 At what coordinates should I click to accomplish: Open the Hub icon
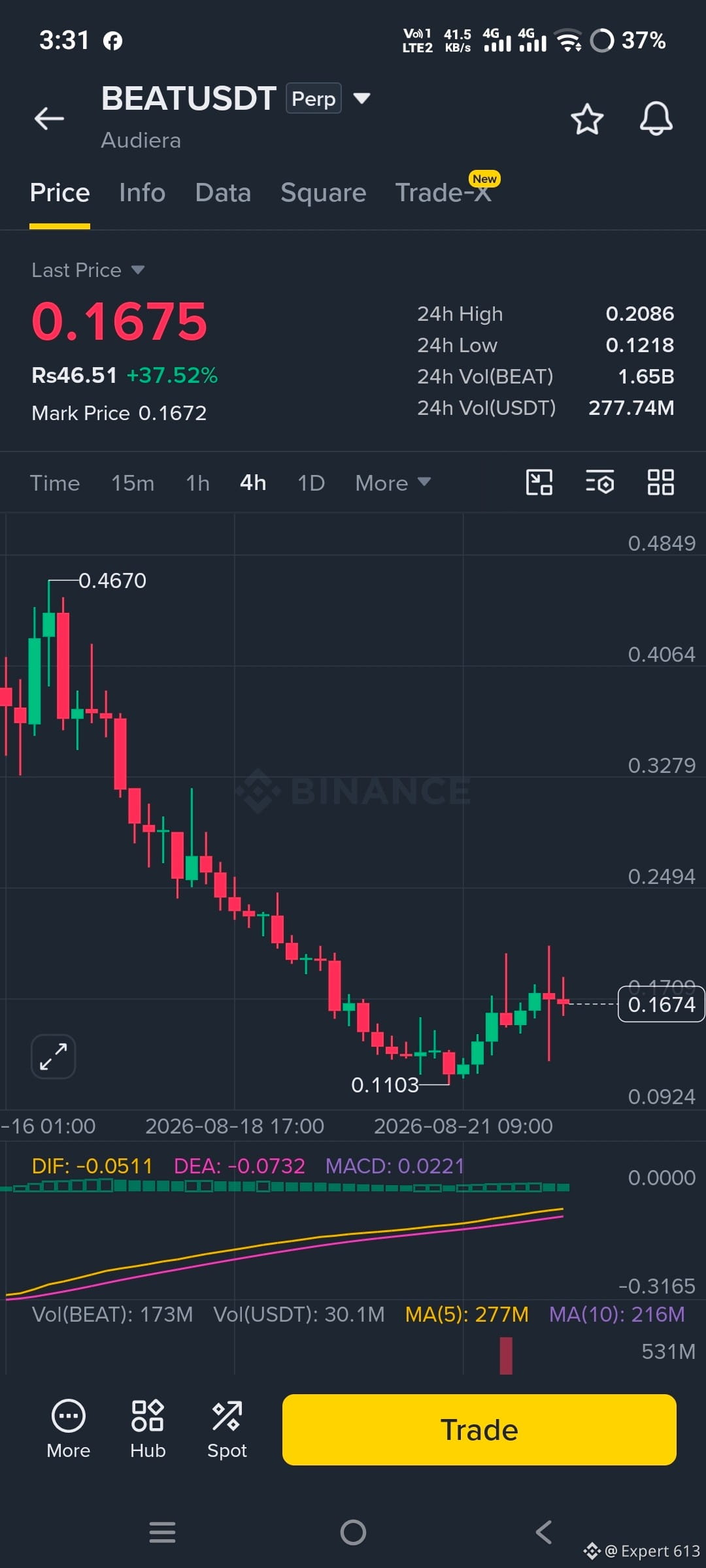pyautogui.click(x=148, y=1429)
